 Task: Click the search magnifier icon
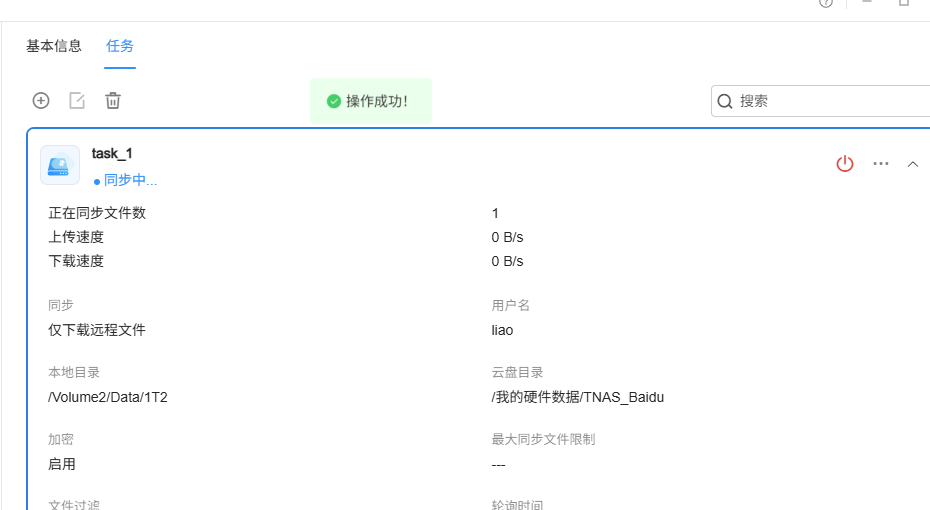point(725,101)
